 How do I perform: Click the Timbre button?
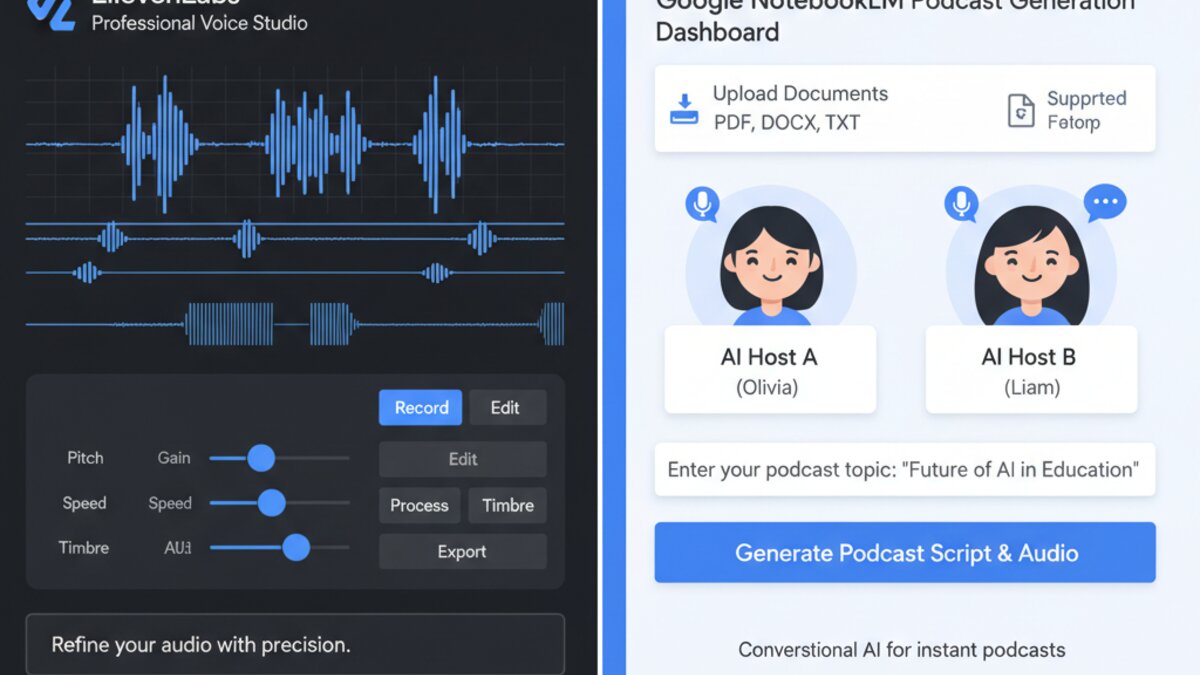(x=508, y=505)
